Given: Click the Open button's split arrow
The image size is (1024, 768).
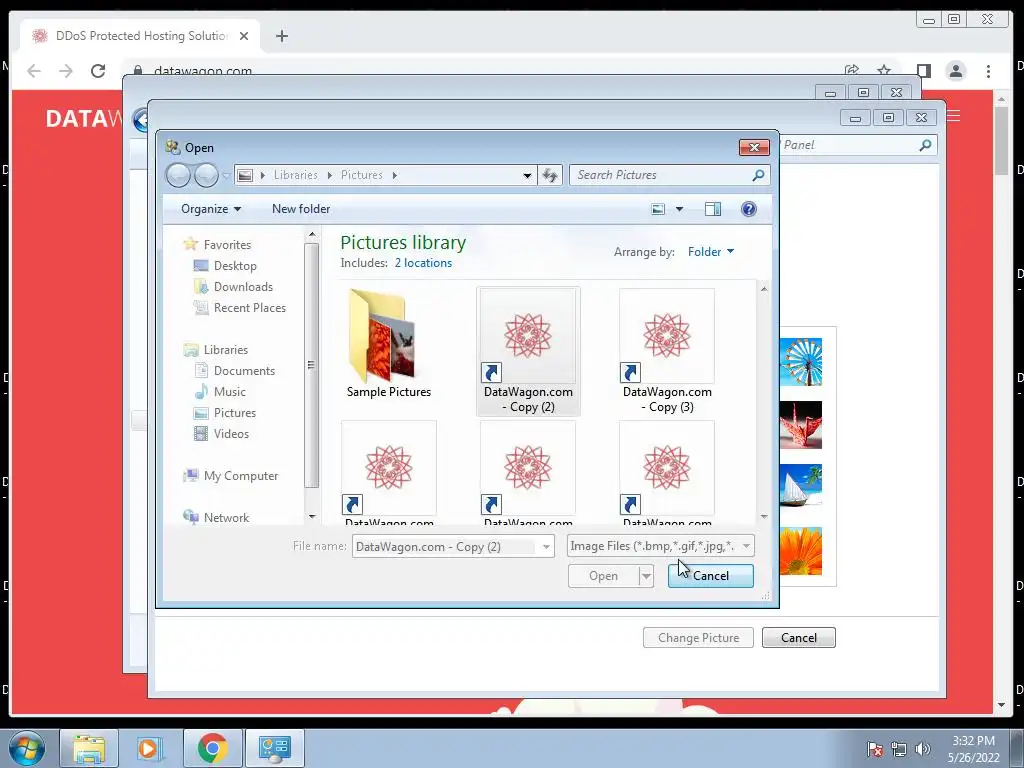Looking at the screenshot, I should 646,576.
